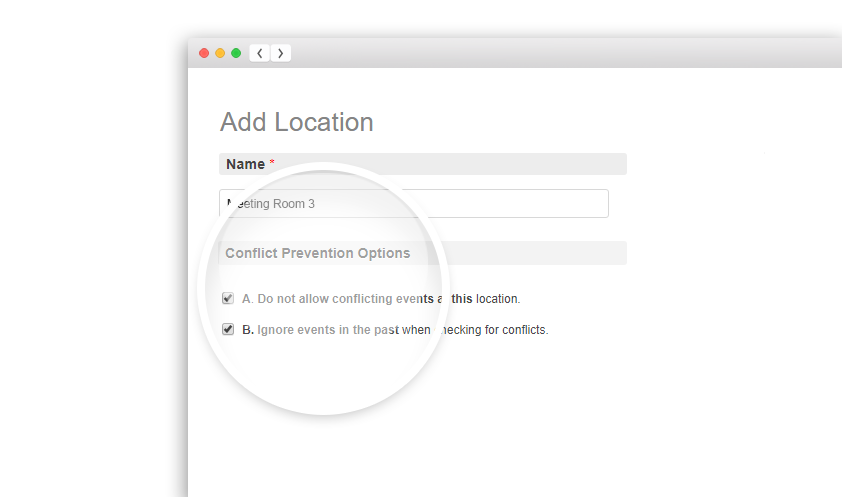Maximize the window with the green button
842x497 pixels.
coord(236,53)
